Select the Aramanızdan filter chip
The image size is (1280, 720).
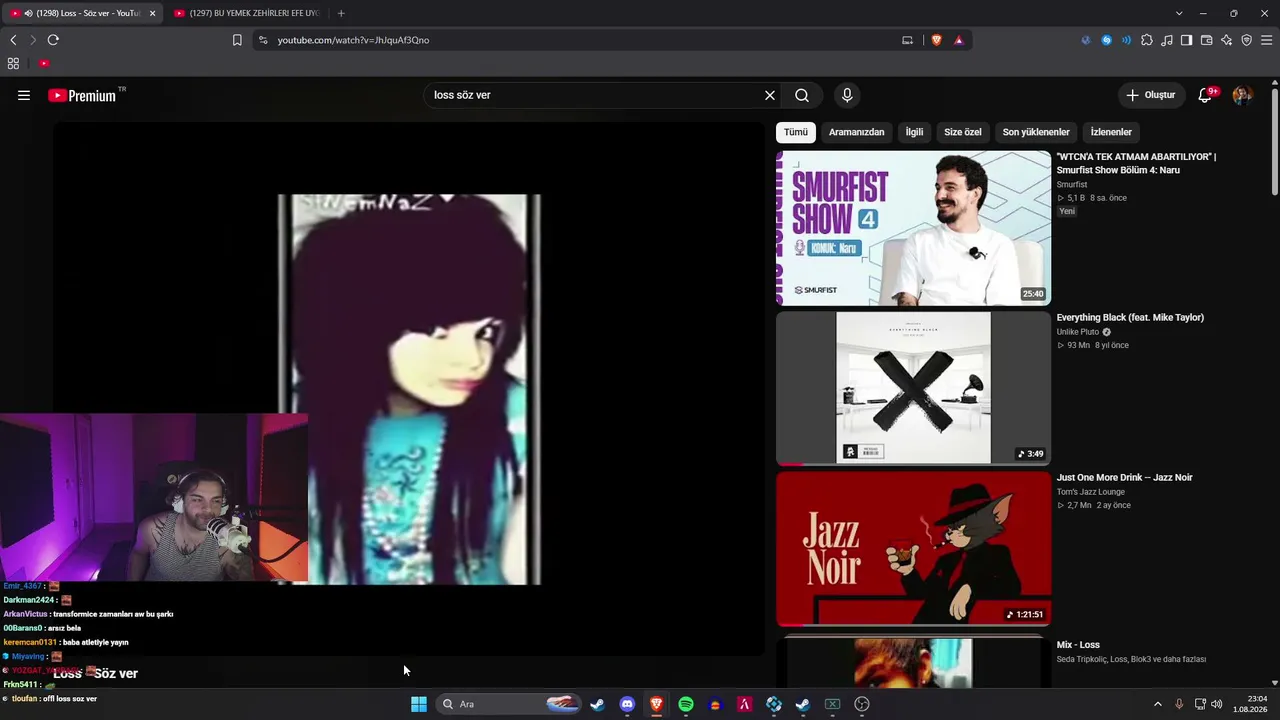pos(857,132)
